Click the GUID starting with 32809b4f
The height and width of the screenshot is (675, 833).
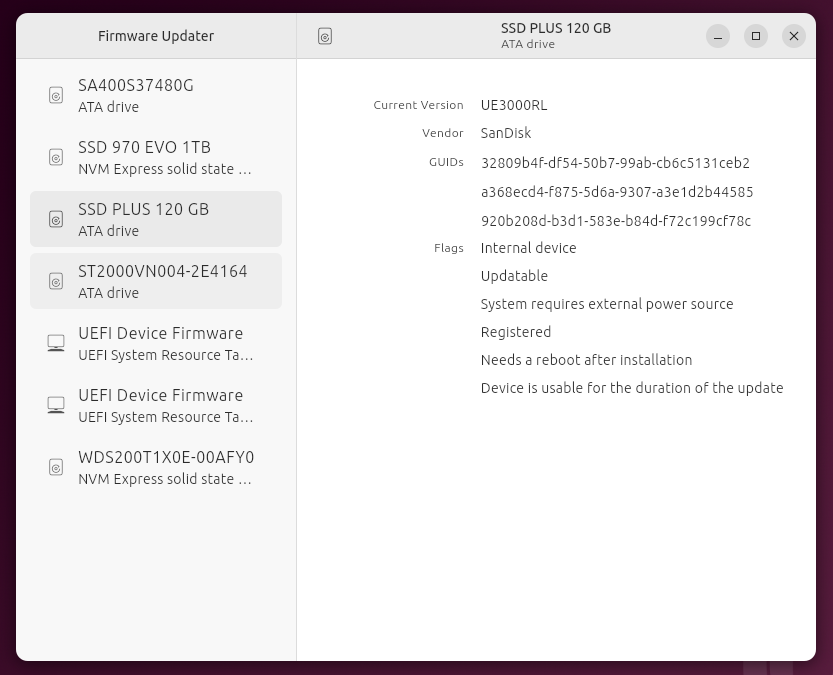(x=615, y=163)
